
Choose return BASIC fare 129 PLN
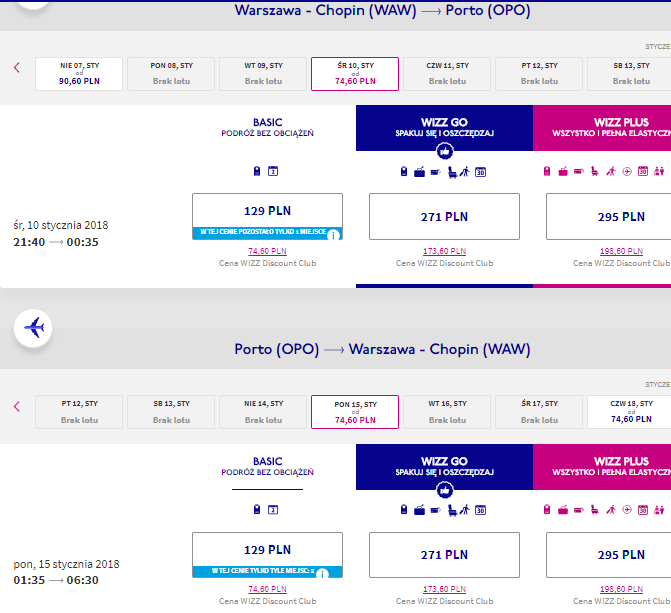click(x=267, y=555)
